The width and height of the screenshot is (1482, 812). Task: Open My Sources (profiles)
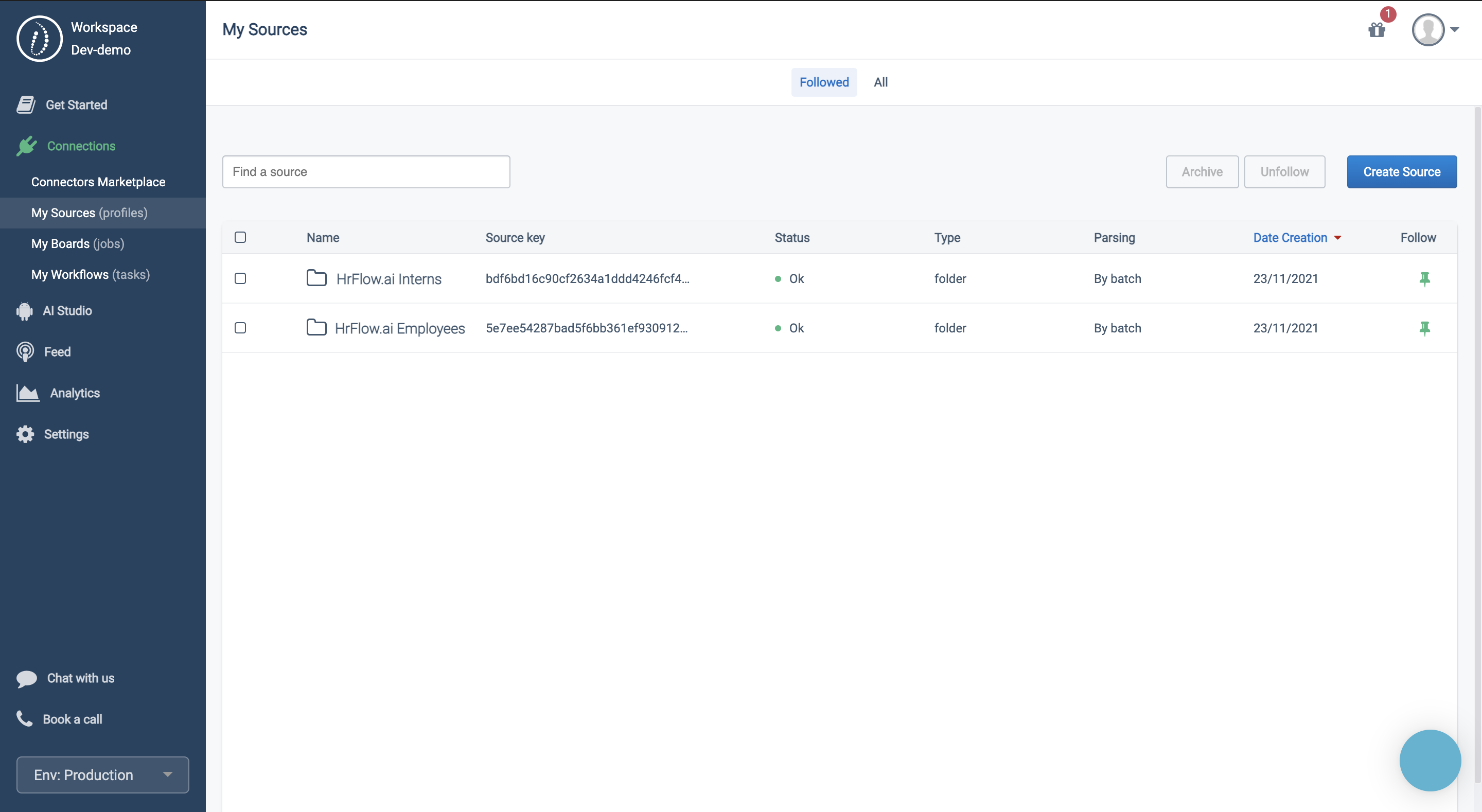click(x=90, y=213)
